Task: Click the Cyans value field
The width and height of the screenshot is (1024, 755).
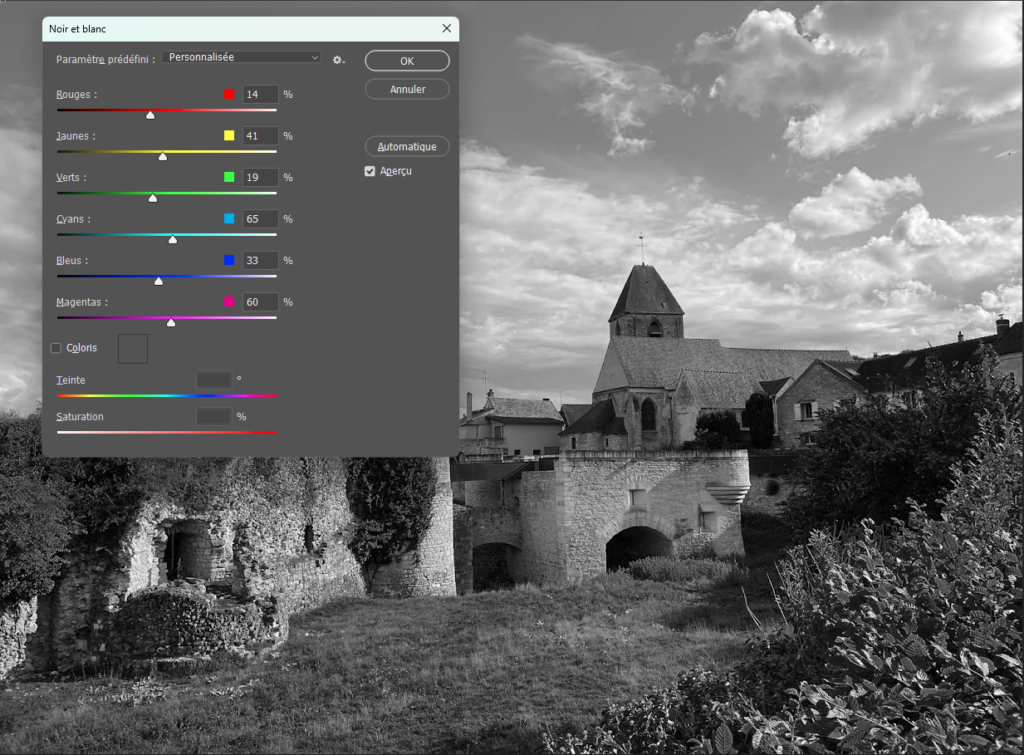Action: point(260,219)
